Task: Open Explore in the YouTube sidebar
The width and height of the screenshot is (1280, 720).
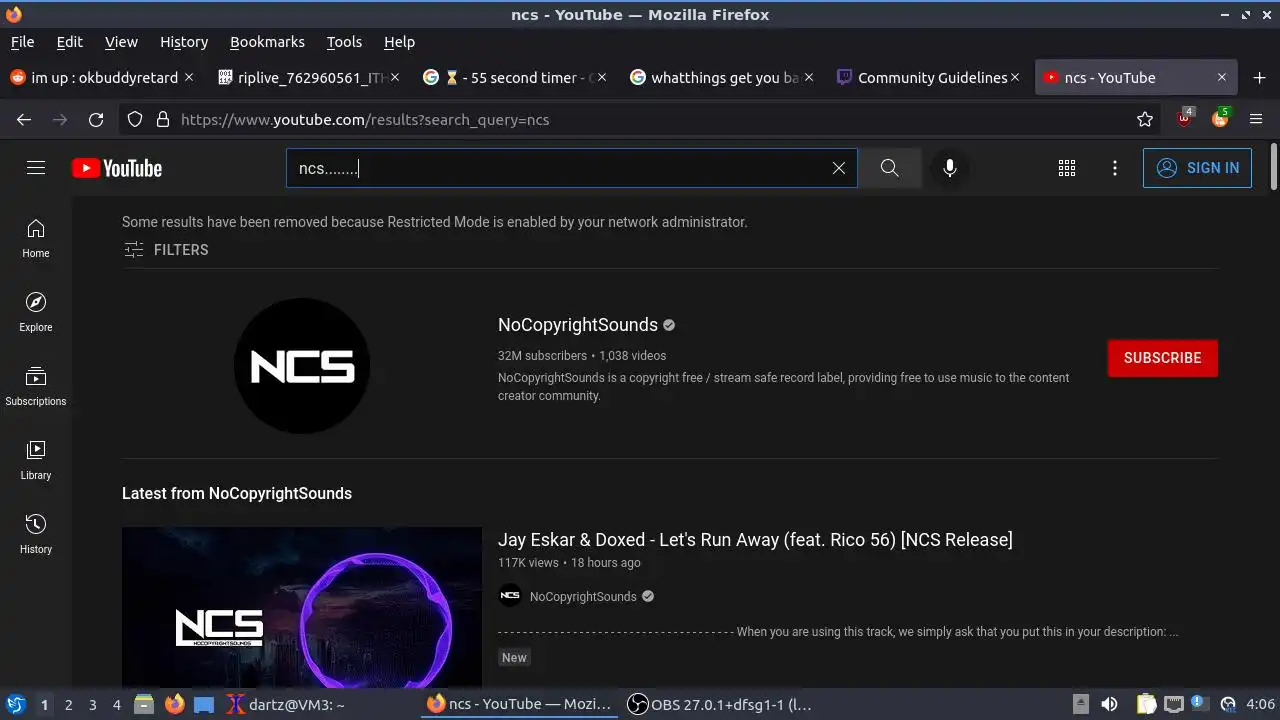Action: pos(36,312)
